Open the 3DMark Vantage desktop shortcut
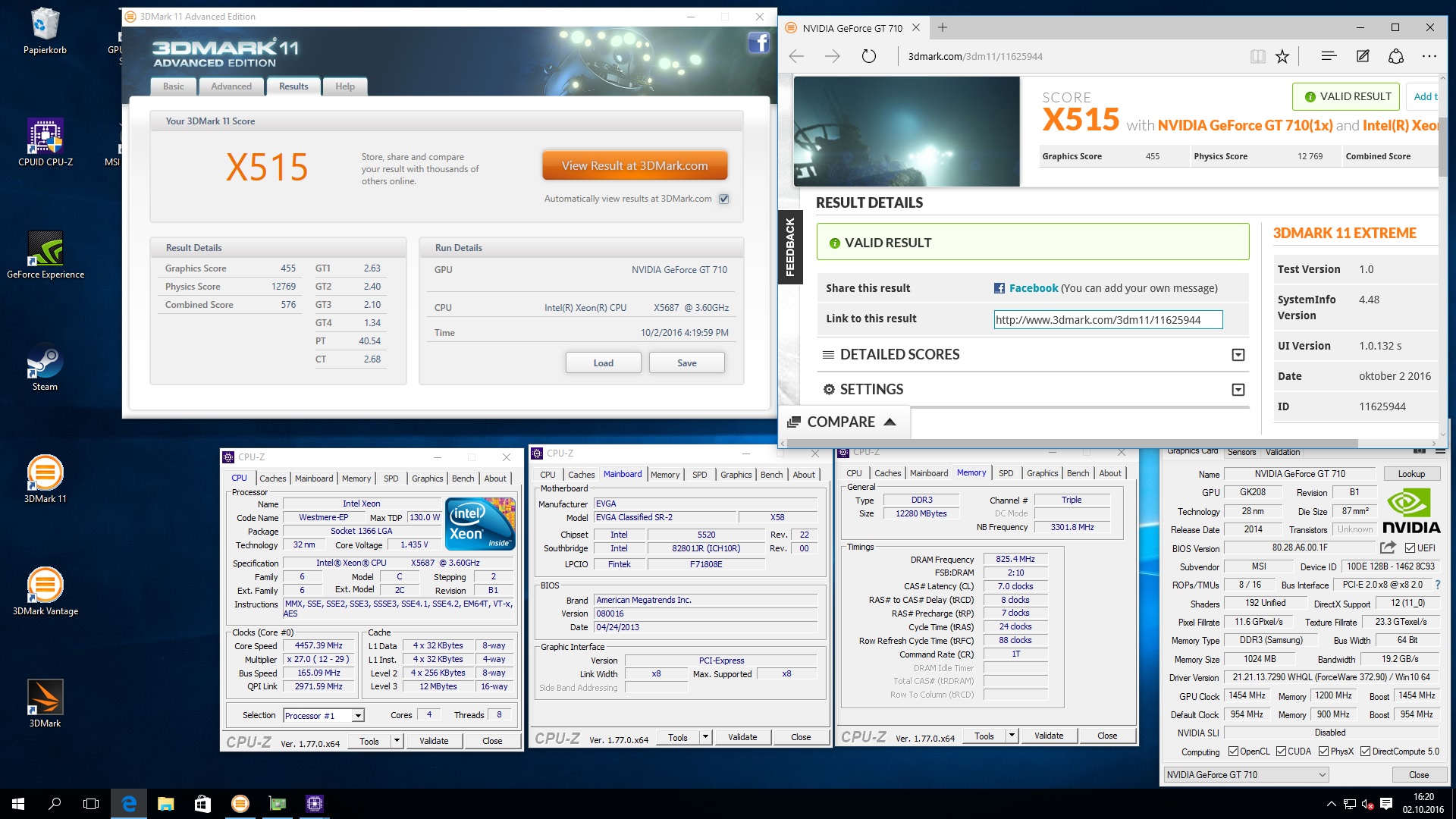The image size is (1456, 819). click(45, 591)
